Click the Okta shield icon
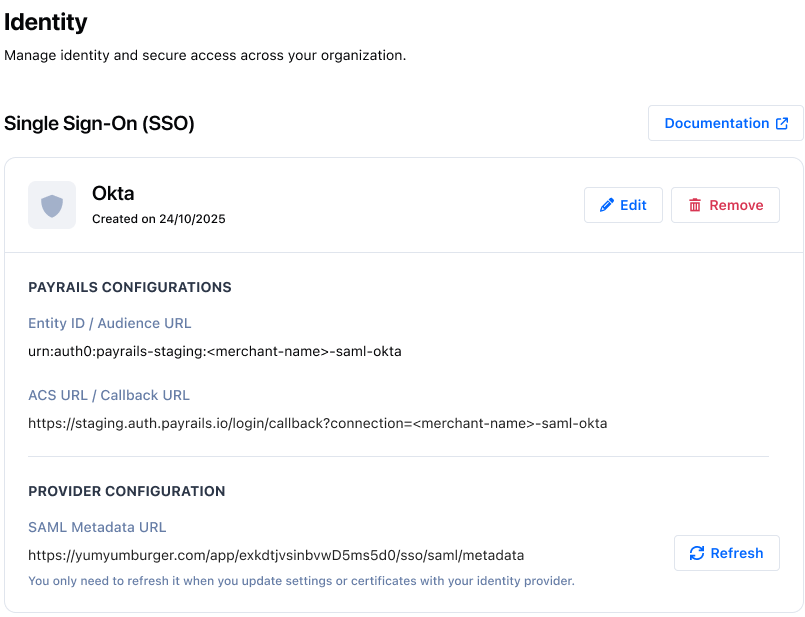 click(x=52, y=205)
